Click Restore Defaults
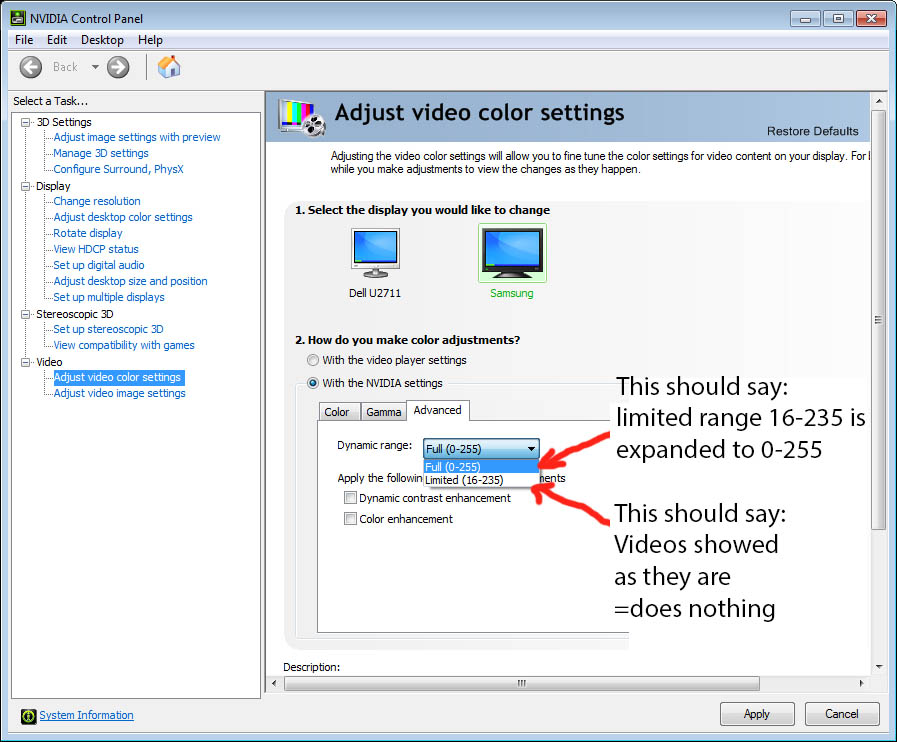897x742 pixels. click(812, 132)
